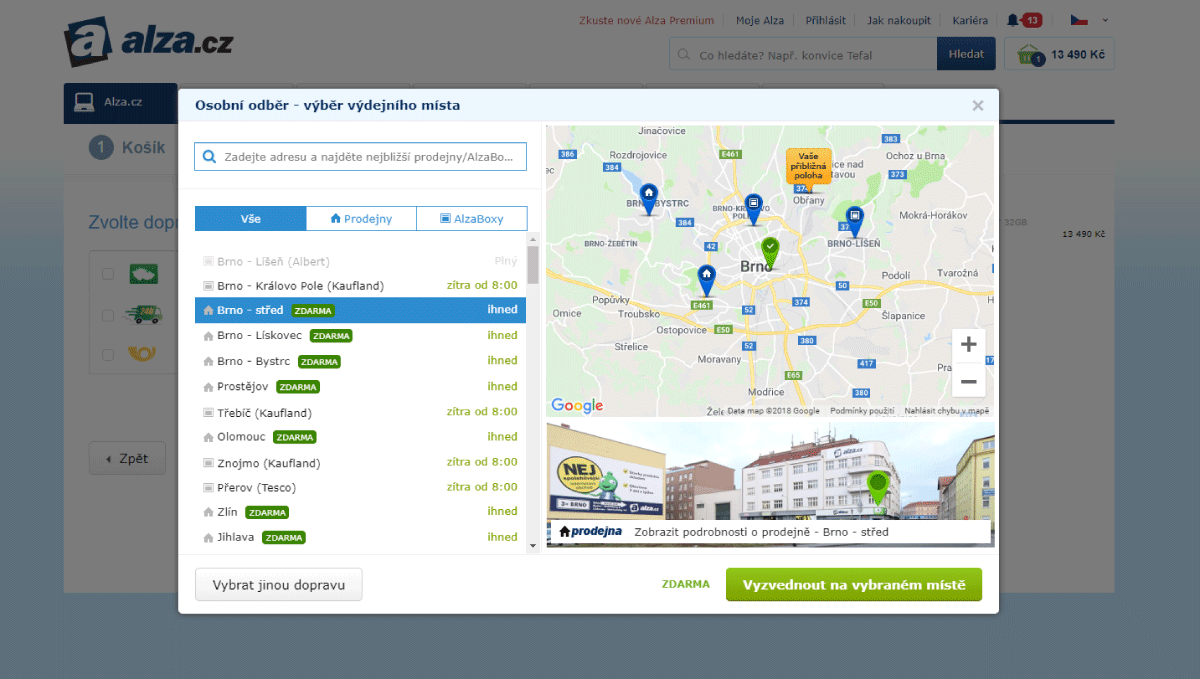Image resolution: width=1200 pixels, height=679 pixels.
Task: Click address search field in dialog
Action: (x=360, y=156)
